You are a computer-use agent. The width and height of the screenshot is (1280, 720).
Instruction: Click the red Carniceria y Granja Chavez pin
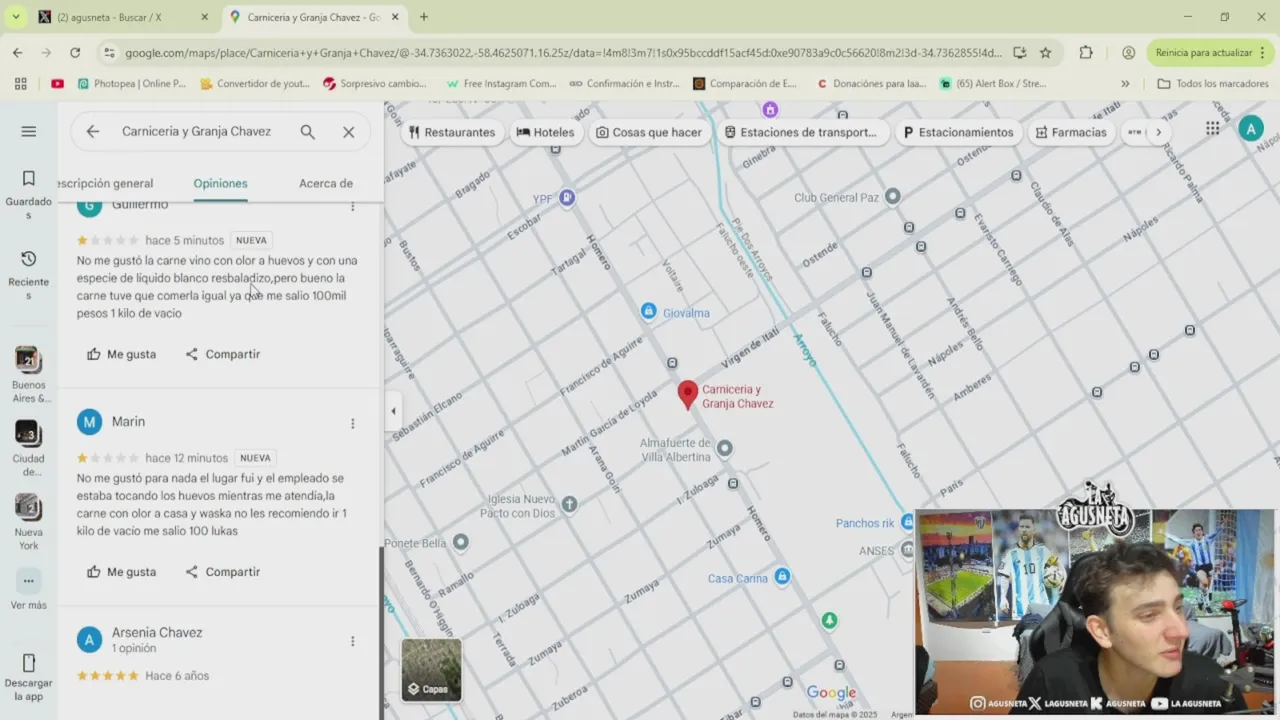click(x=687, y=395)
